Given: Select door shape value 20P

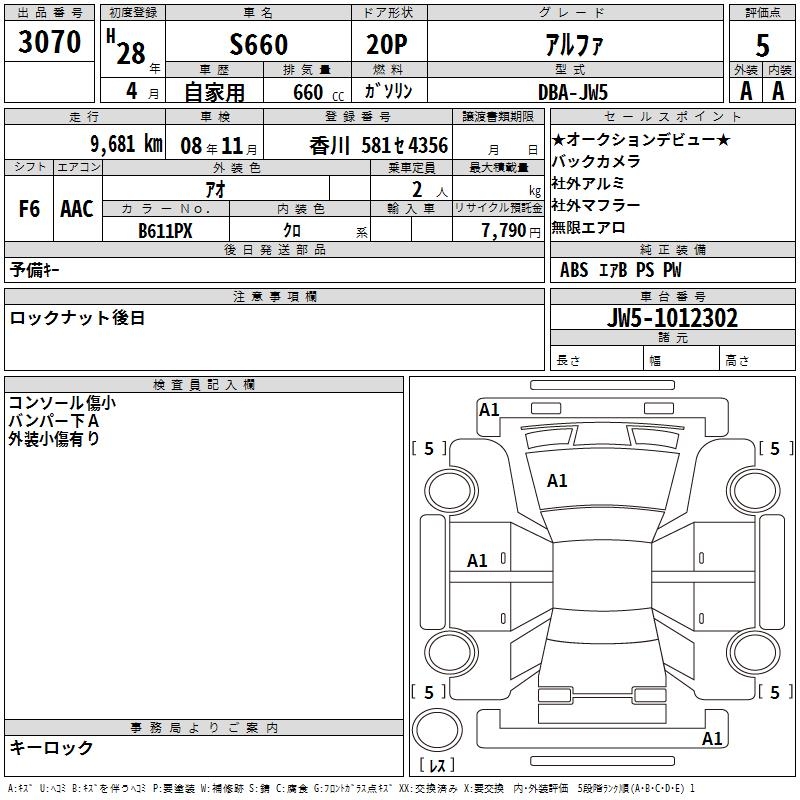Looking at the screenshot, I should 387,44.
